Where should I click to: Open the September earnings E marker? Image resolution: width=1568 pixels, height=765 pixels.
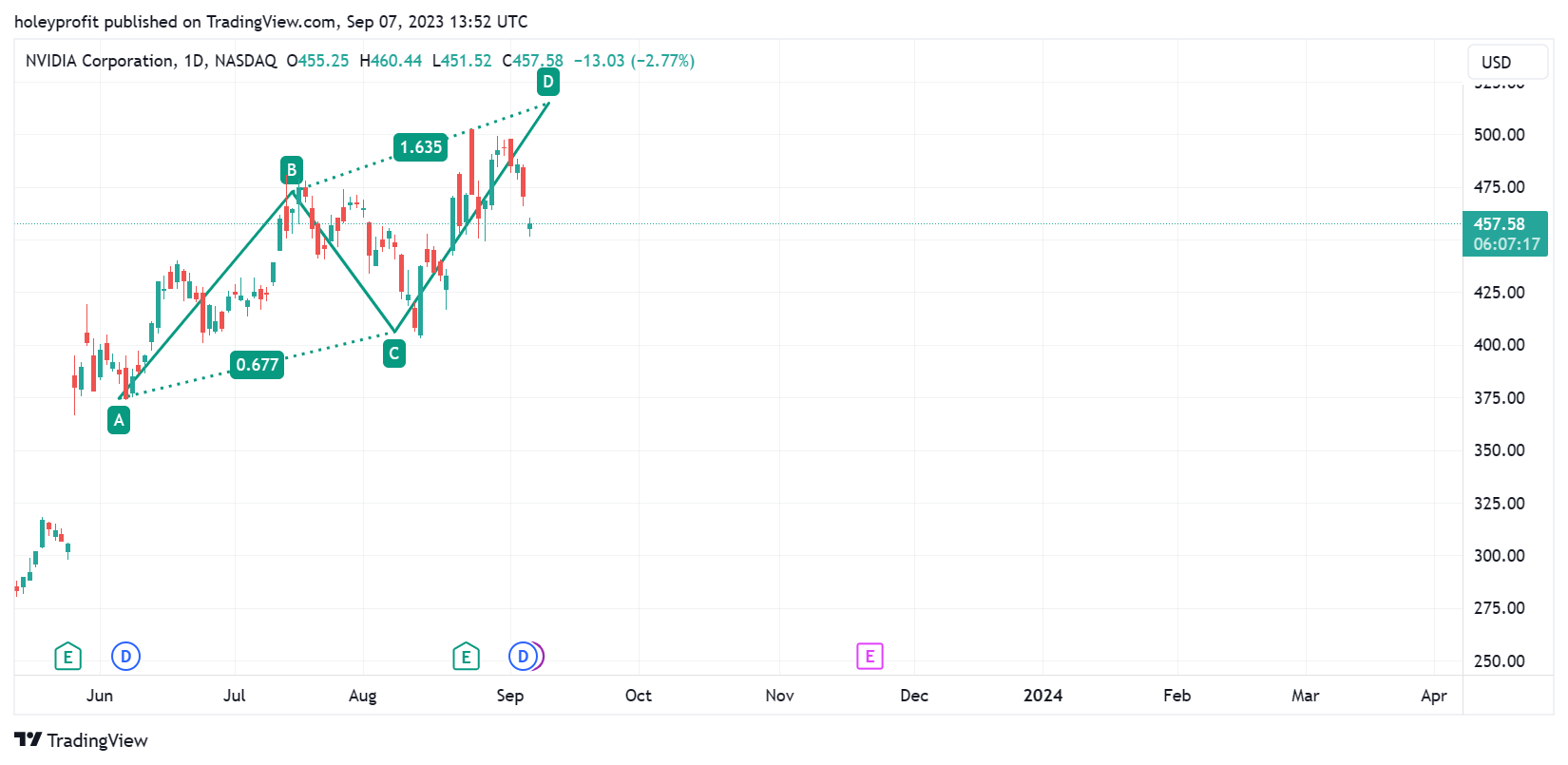point(467,656)
